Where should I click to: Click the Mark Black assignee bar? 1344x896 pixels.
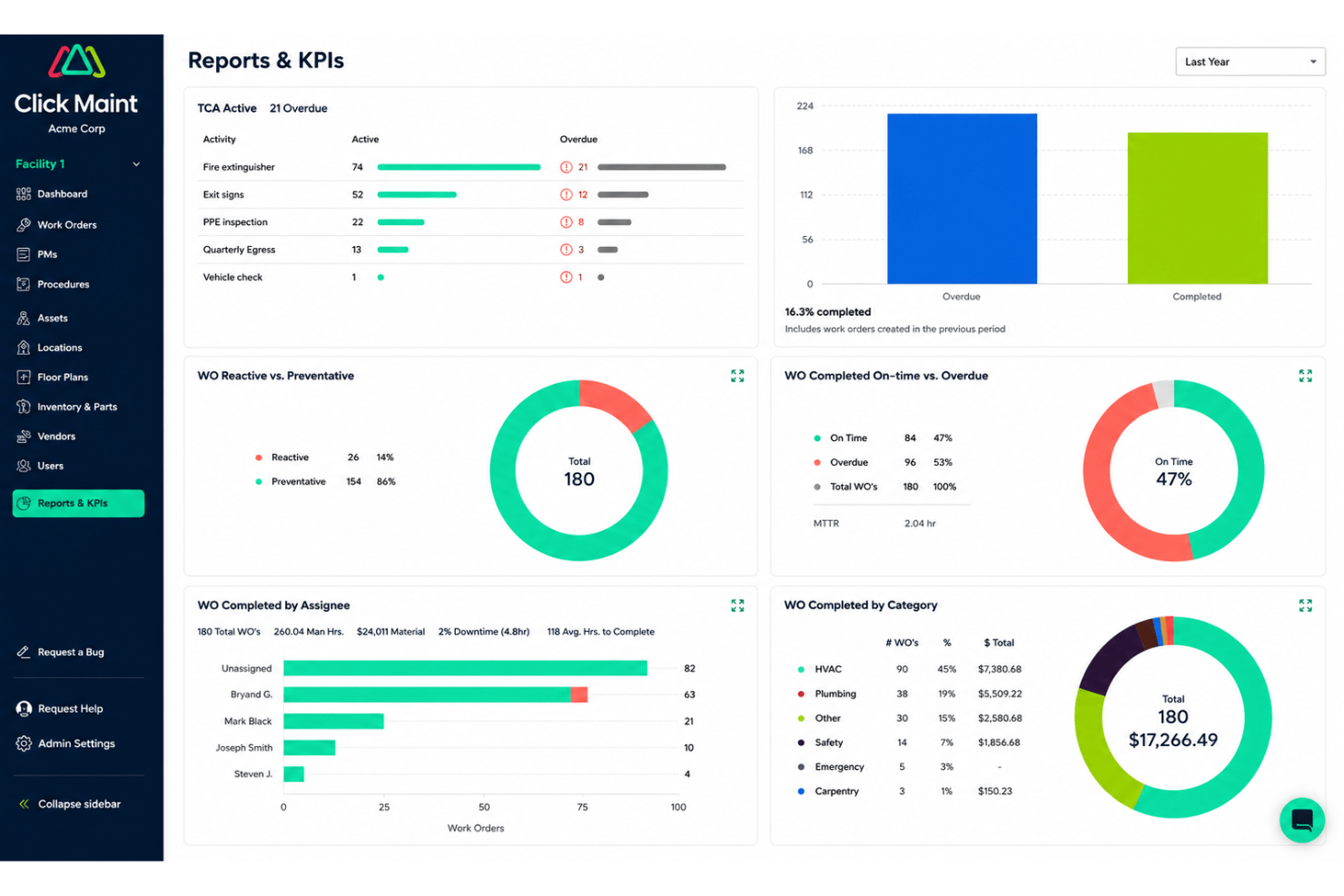[333, 721]
